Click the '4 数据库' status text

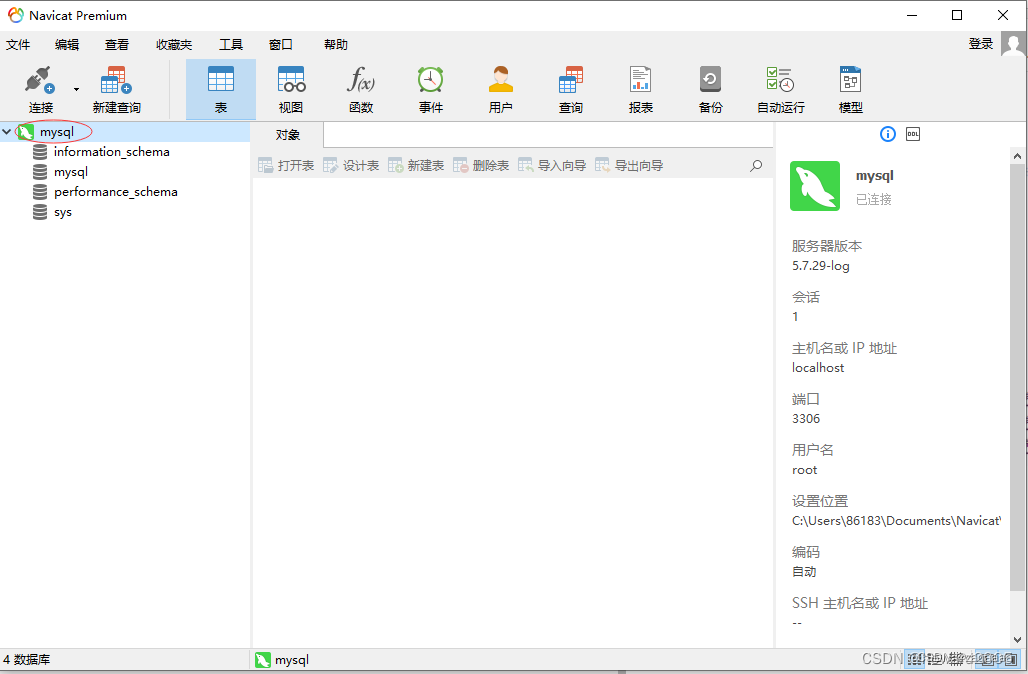27,660
